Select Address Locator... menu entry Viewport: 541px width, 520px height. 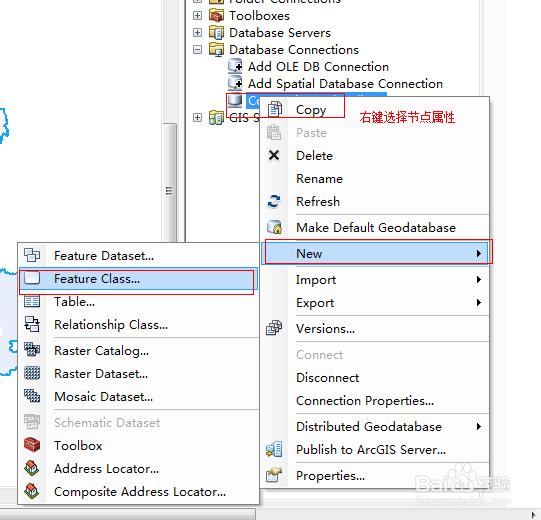pyautogui.click(x=138, y=469)
